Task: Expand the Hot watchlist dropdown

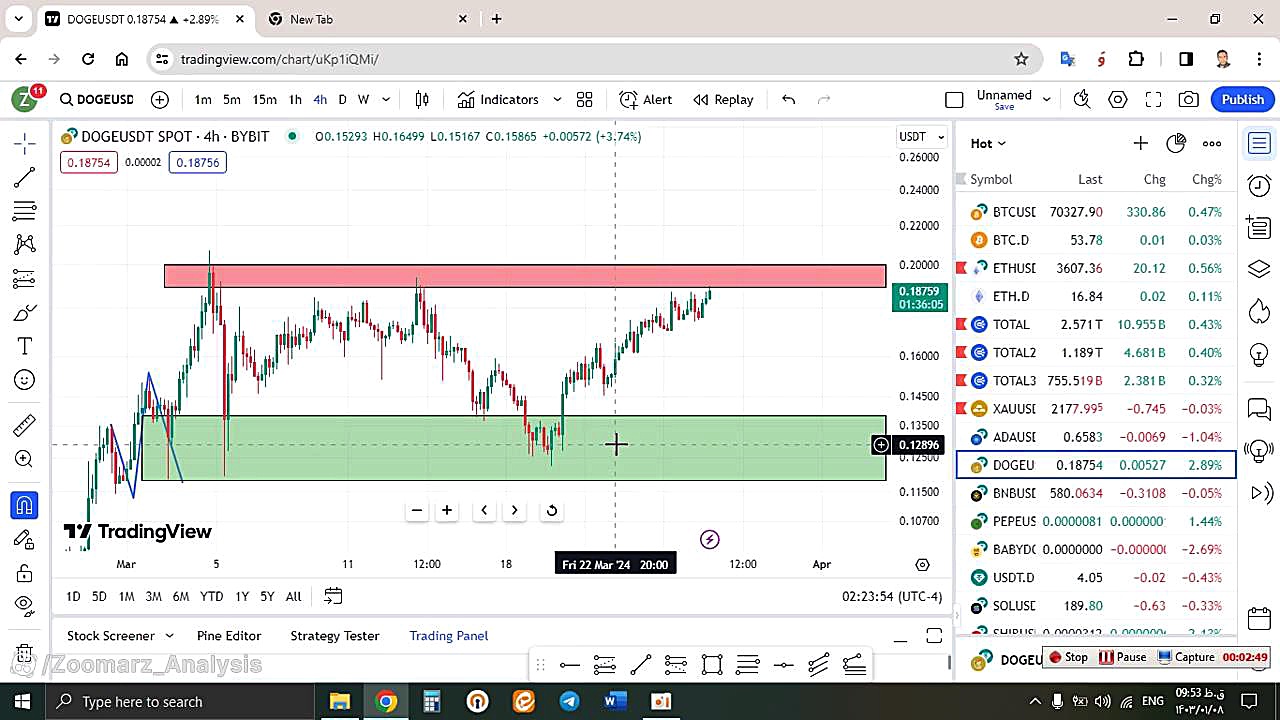Action: coord(988,143)
